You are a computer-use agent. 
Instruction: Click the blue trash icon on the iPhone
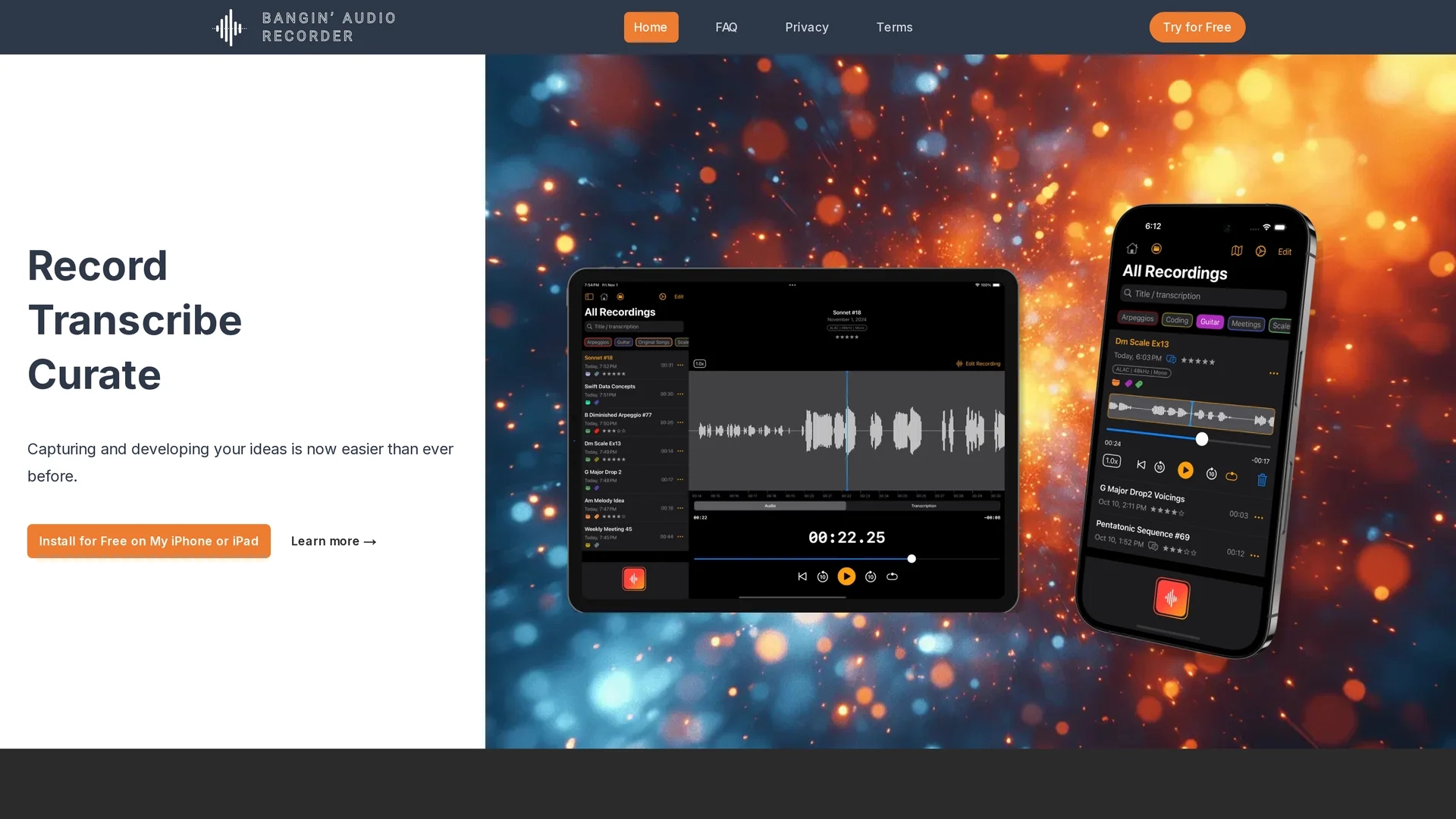click(1262, 479)
